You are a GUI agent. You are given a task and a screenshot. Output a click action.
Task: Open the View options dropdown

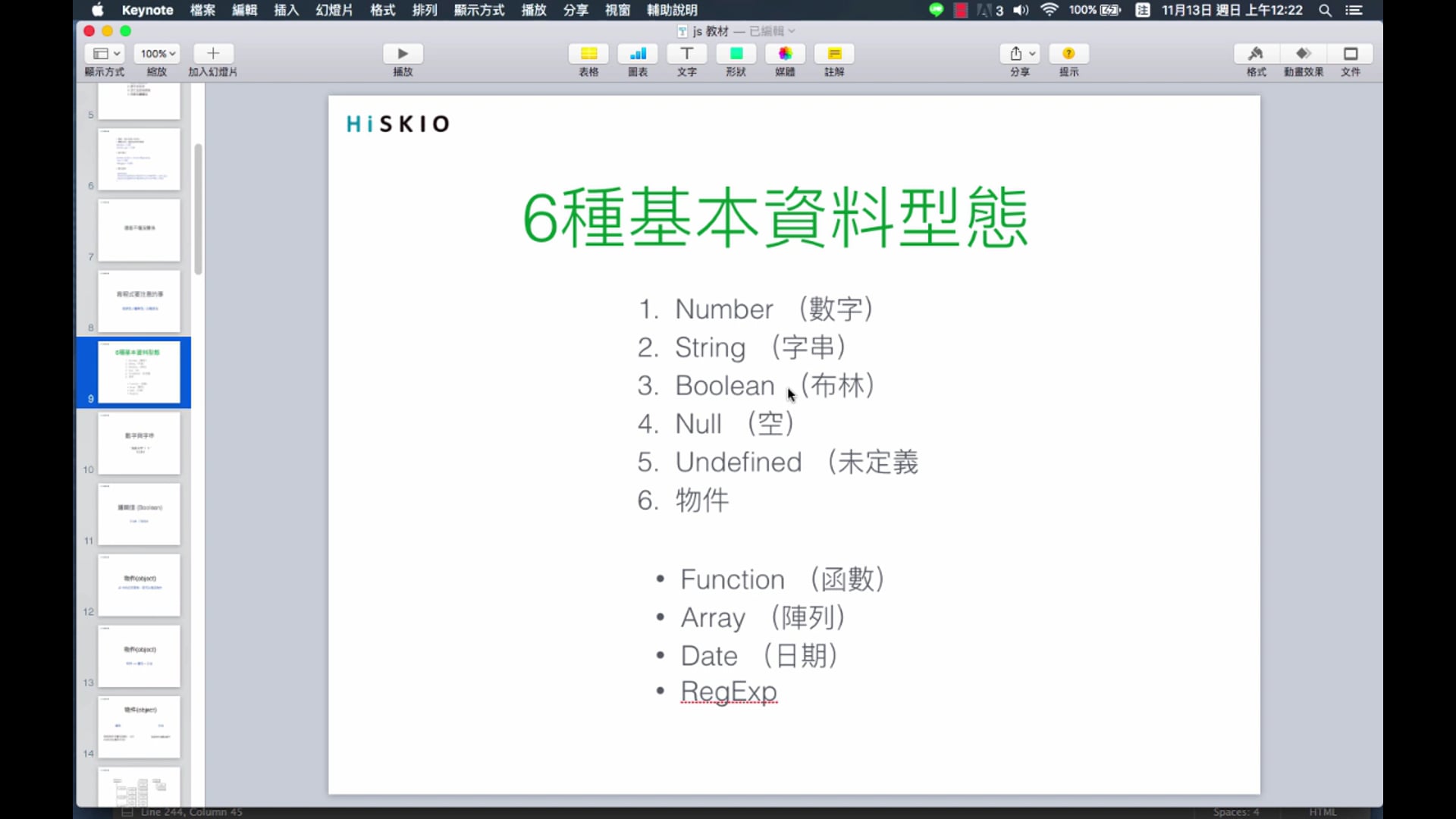coord(105,54)
